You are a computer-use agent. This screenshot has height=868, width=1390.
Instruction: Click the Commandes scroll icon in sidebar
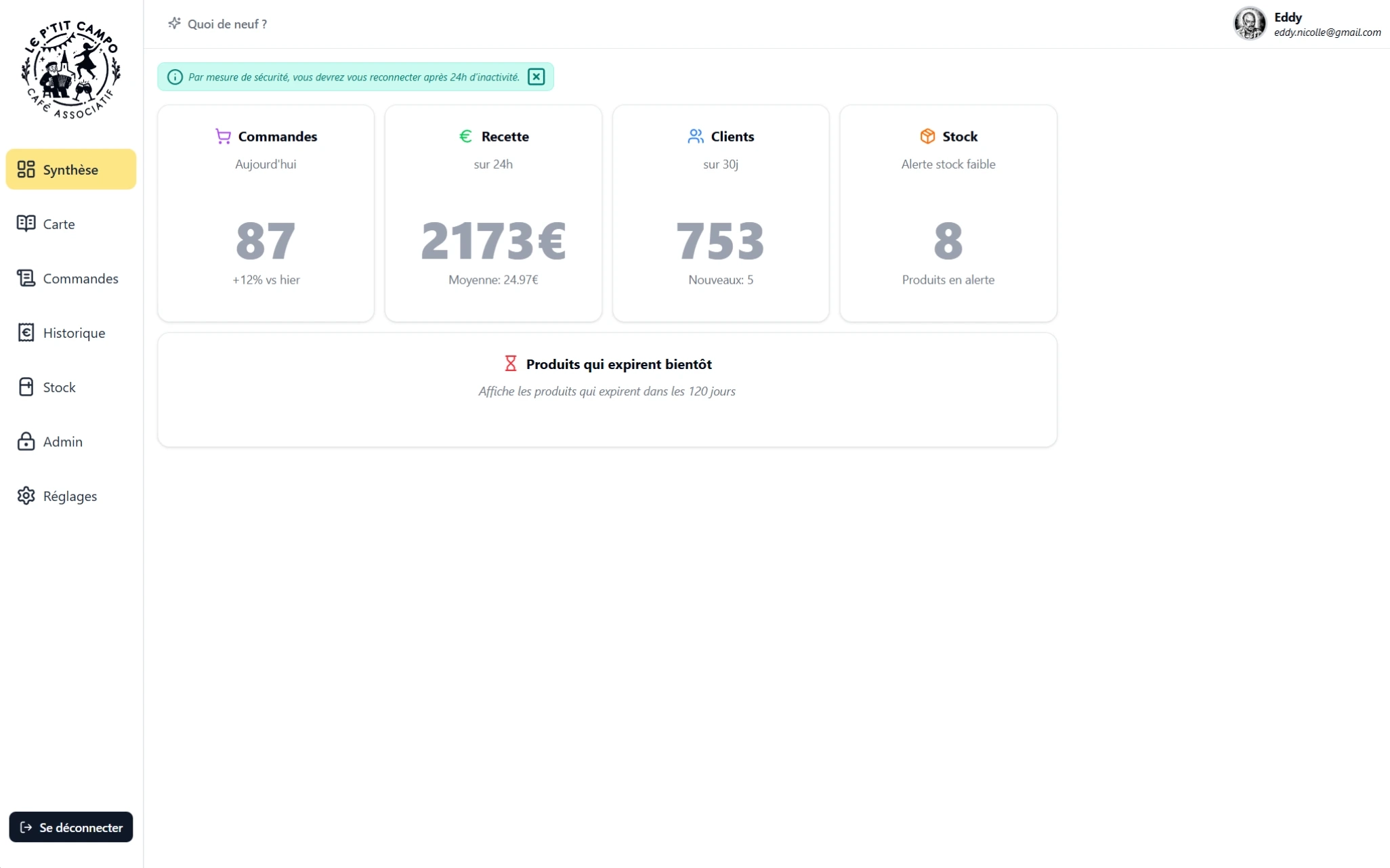(x=26, y=278)
